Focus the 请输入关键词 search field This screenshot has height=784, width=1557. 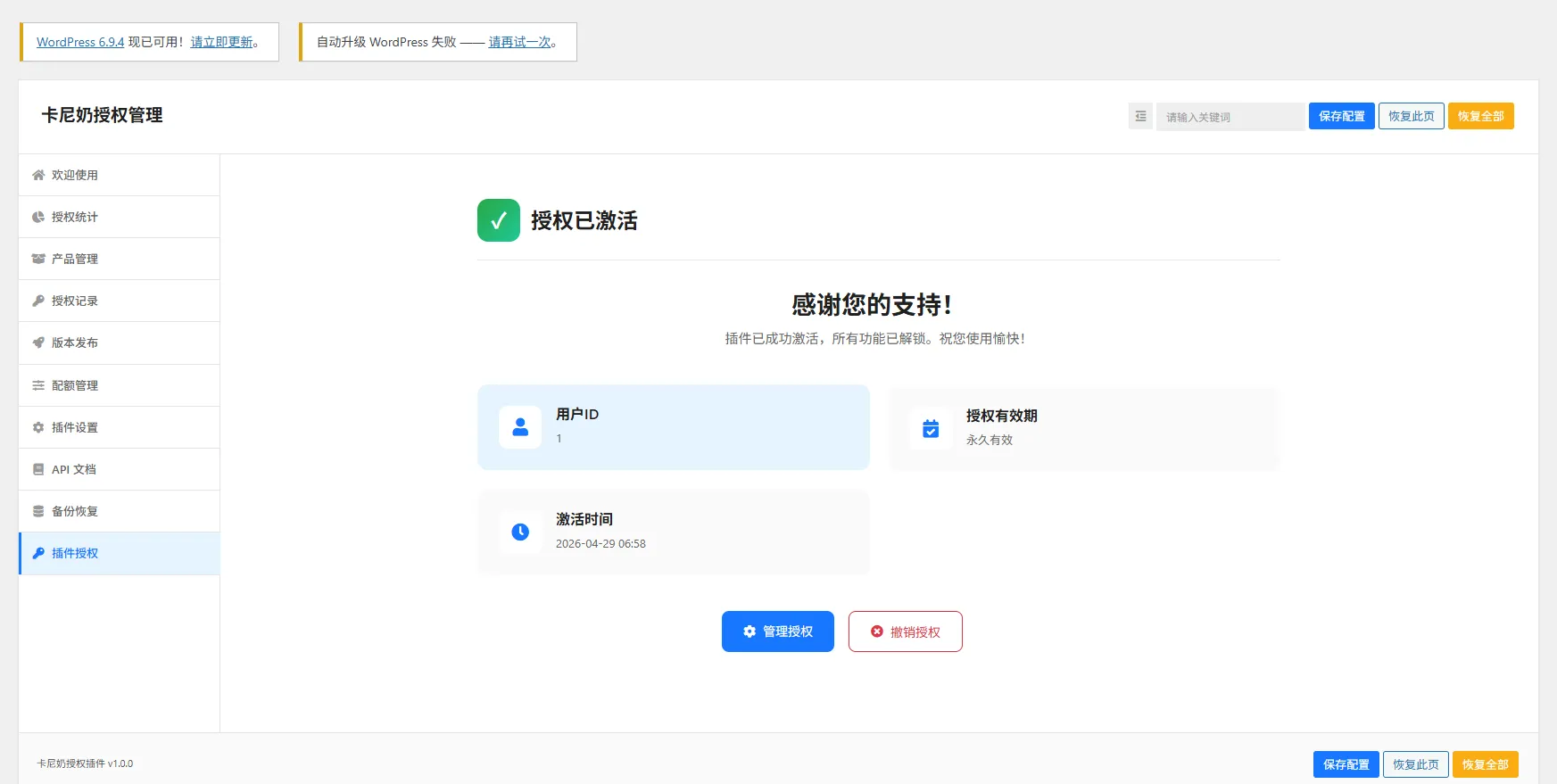[x=1230, y=117]
